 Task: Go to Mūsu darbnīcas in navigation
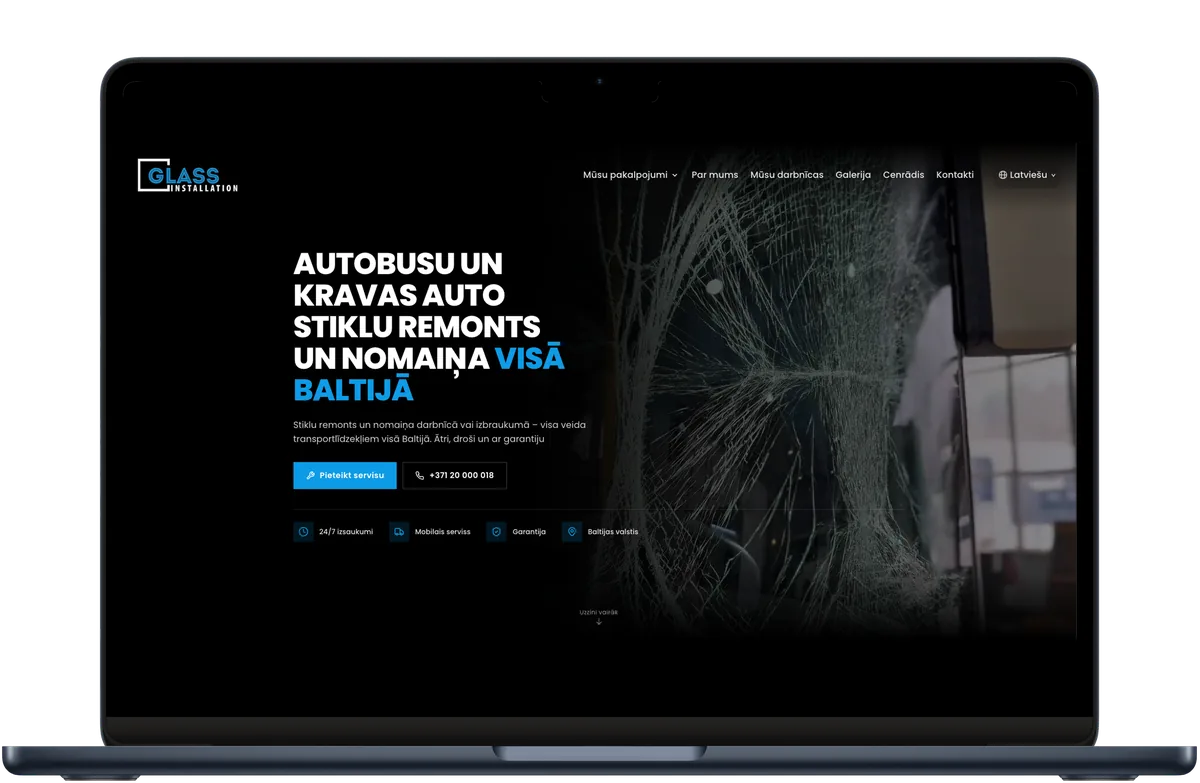click(x=787, y=175)
